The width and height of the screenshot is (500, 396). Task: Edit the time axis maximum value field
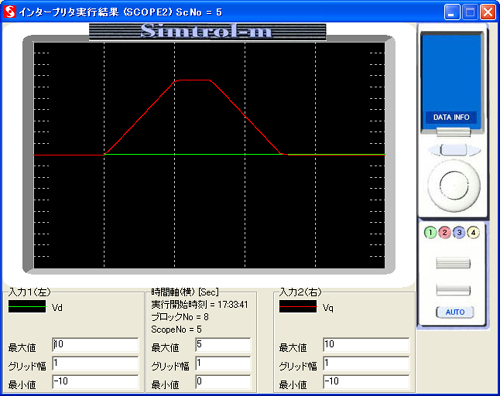[x=223, y=345]
